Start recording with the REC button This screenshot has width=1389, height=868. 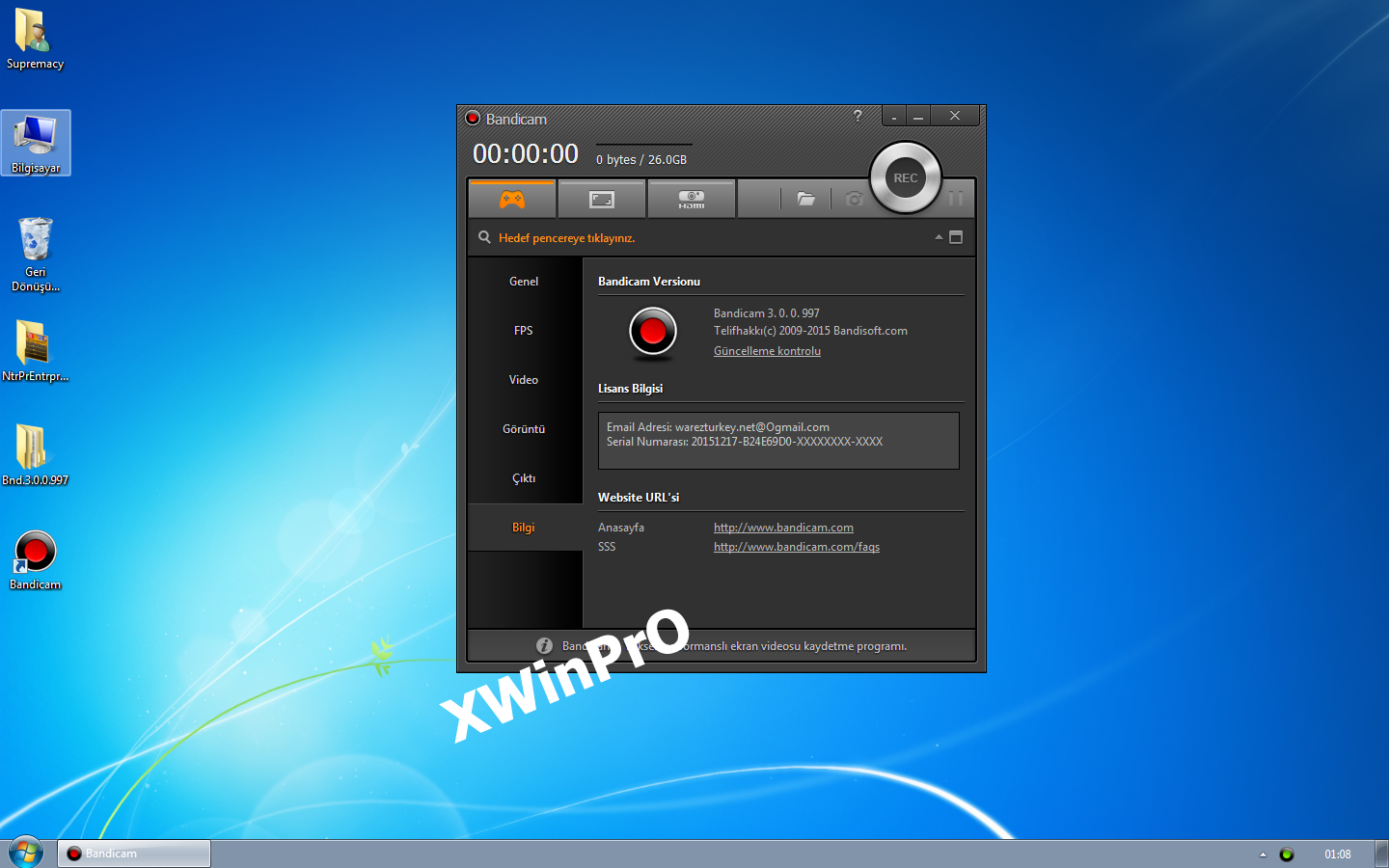tap(905, 177)
